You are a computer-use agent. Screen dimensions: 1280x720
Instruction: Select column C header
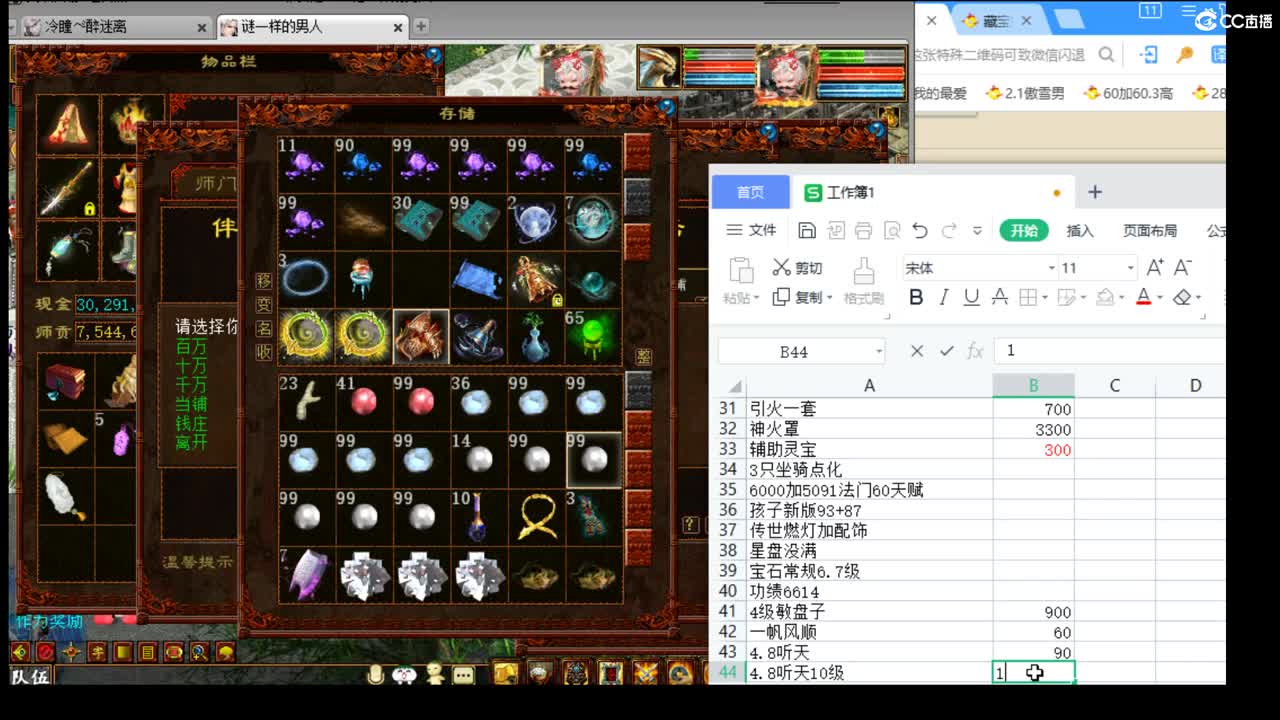(x=1114, y=385)
